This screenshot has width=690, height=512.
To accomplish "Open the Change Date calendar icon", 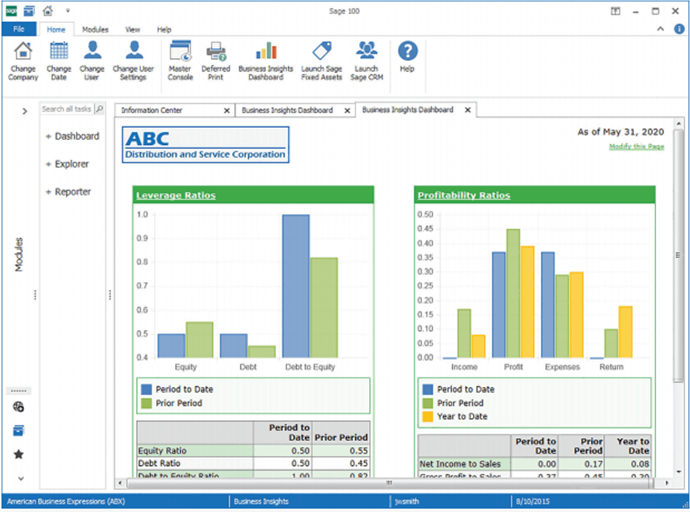I will (59, 52).
